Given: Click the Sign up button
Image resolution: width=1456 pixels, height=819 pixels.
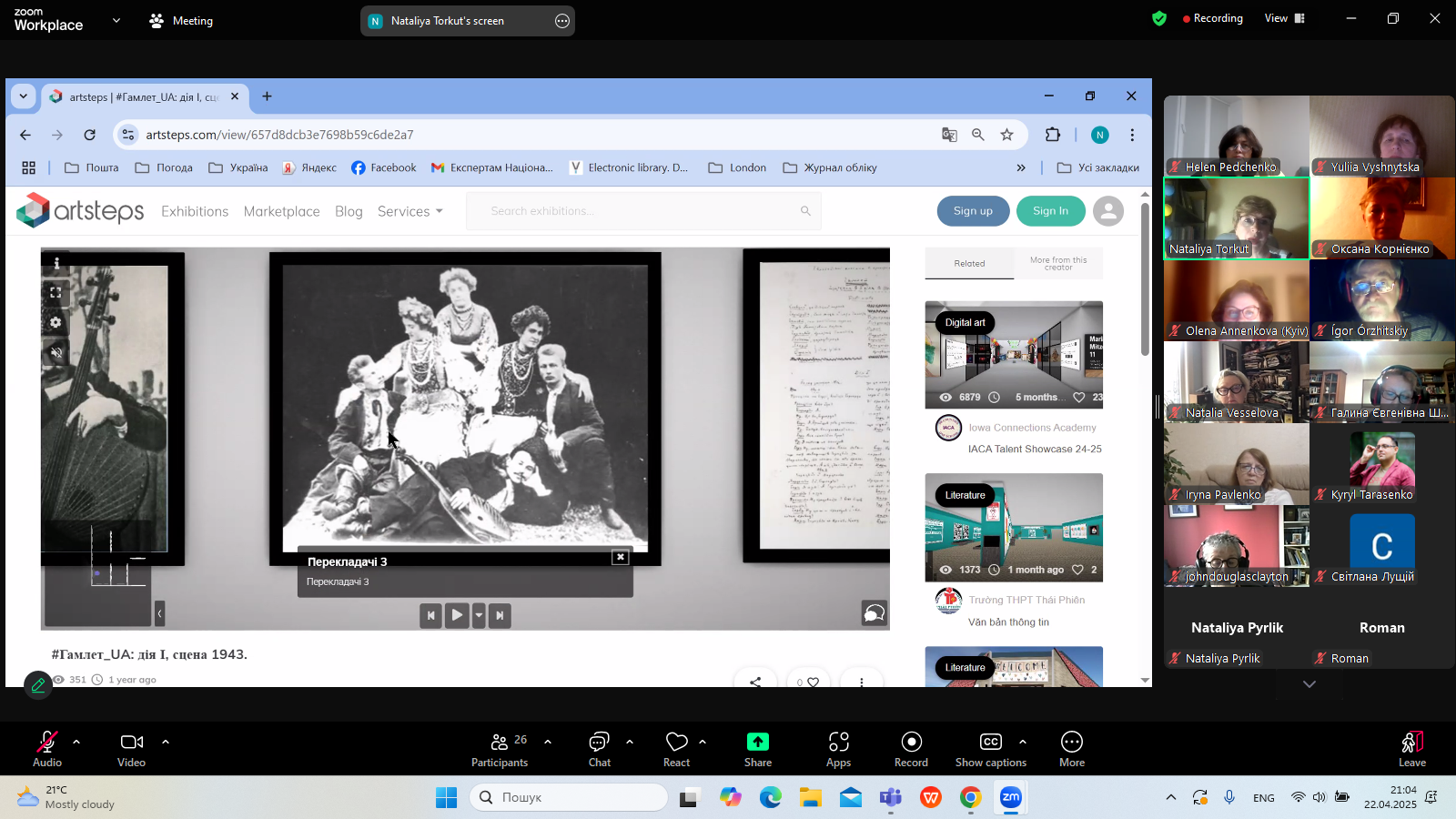Looking at the screenshot, I should point(973,211).
